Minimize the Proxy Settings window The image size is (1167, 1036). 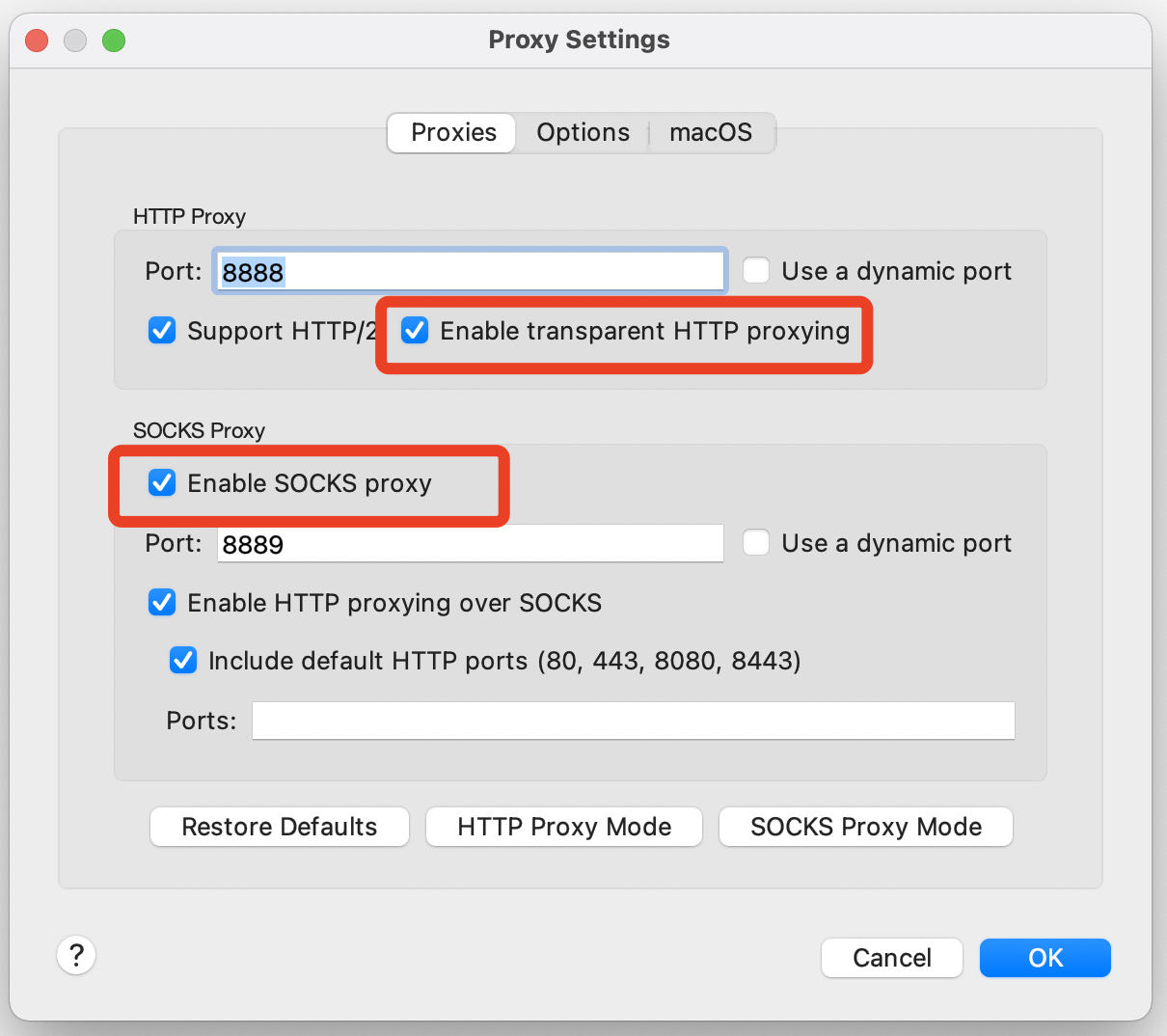point(75,41)
